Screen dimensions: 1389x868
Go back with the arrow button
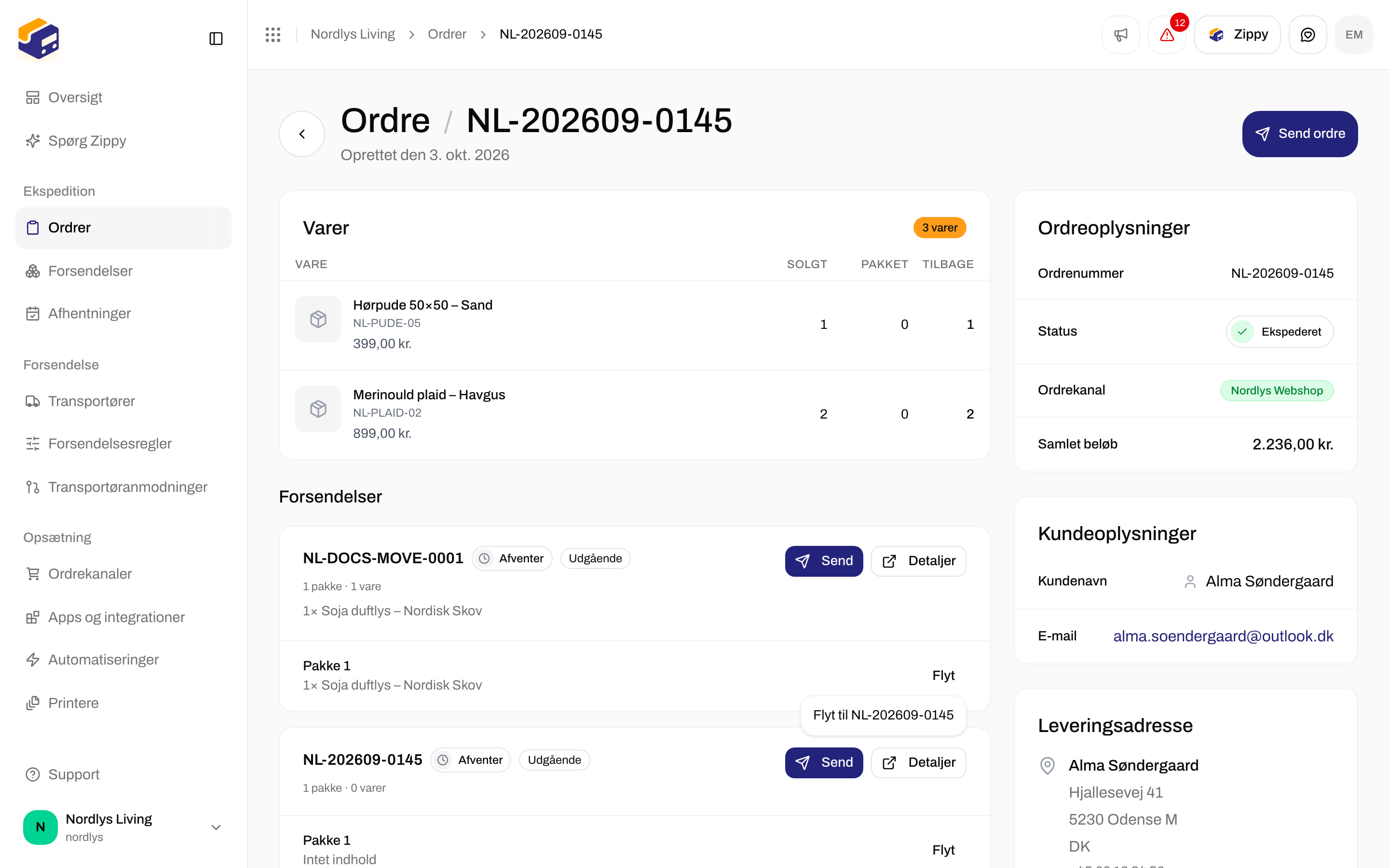coord(302,134)
